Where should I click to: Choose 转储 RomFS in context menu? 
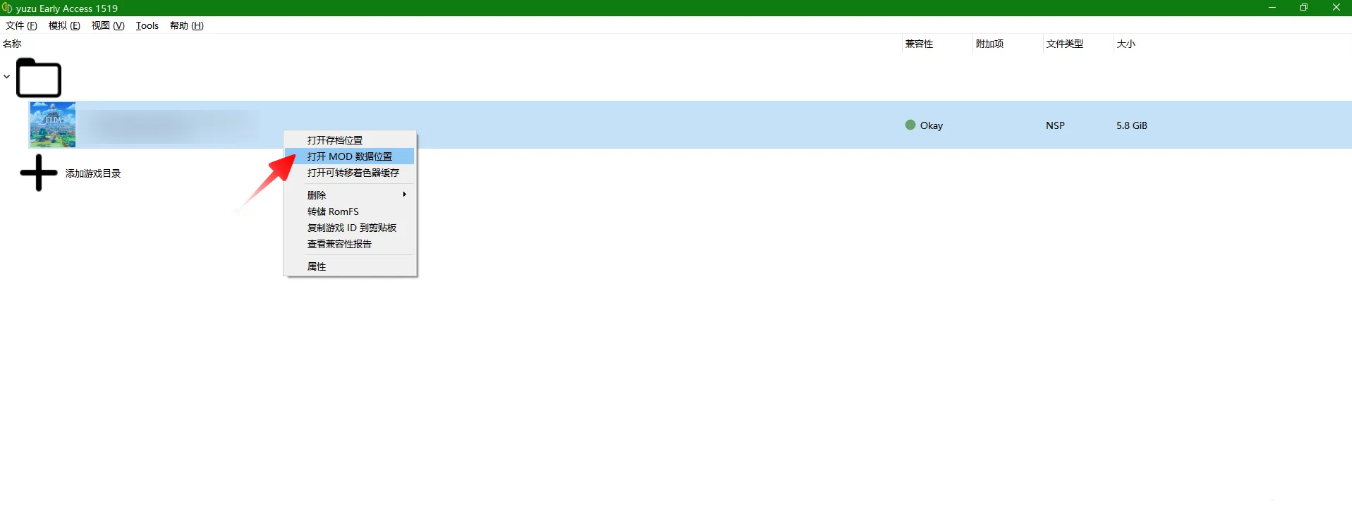(333, 211)
